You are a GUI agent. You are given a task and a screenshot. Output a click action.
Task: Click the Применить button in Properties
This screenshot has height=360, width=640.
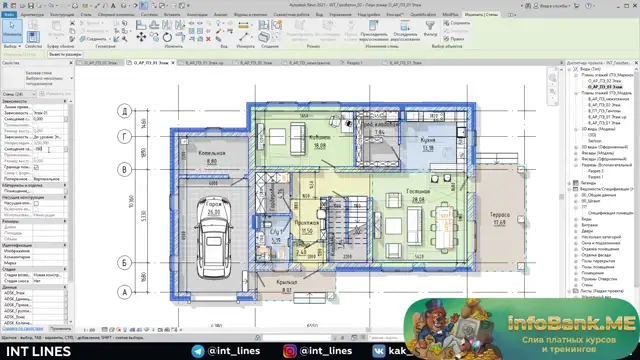pos(60,329)
